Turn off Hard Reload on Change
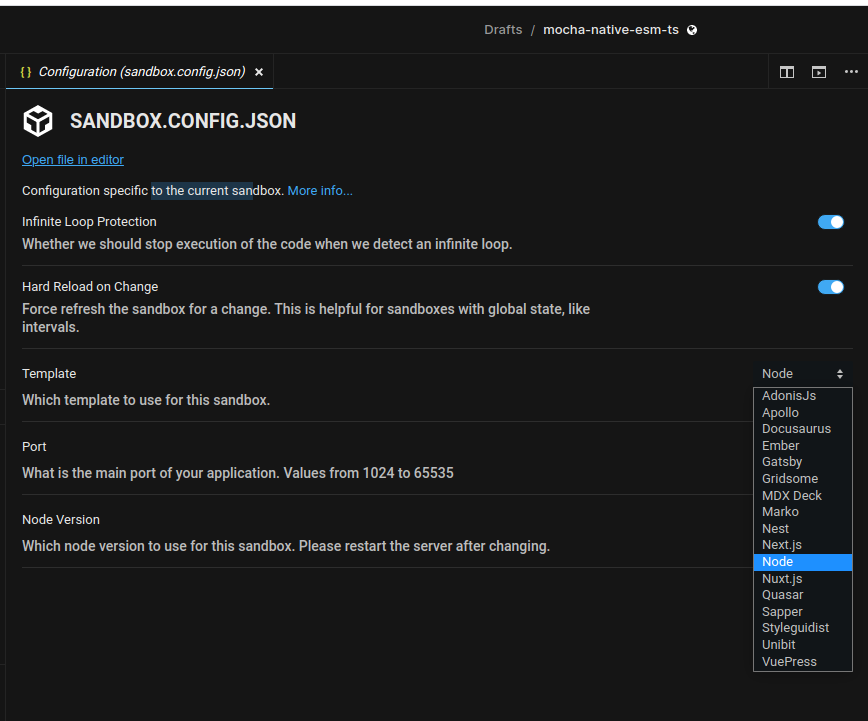 830,287
